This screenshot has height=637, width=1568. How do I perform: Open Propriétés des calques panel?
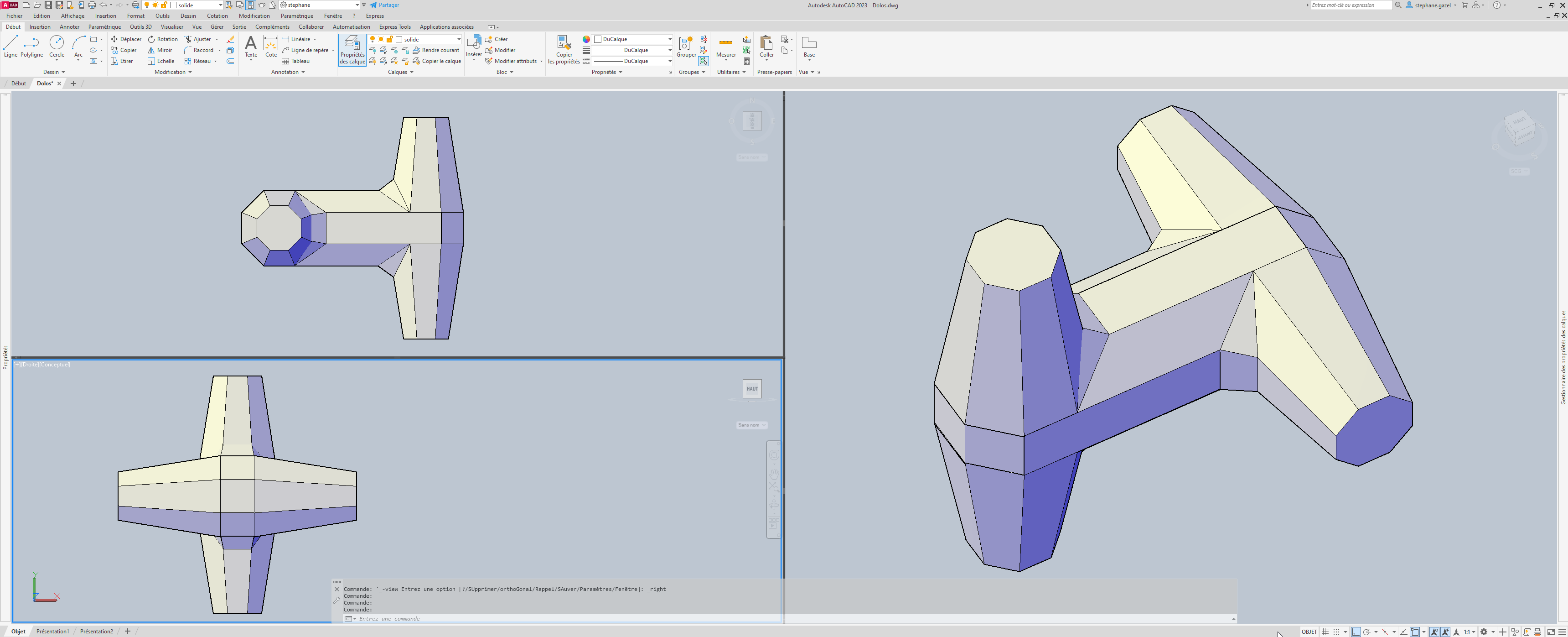(x=352, y=49)
